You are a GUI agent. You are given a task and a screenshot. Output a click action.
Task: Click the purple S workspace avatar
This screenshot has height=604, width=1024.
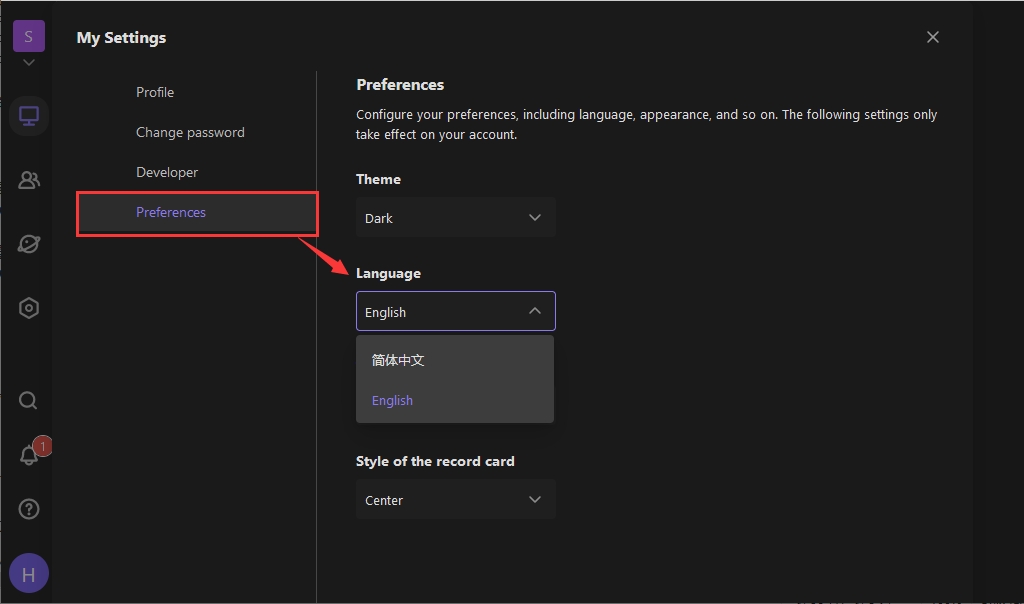point(28,37)
